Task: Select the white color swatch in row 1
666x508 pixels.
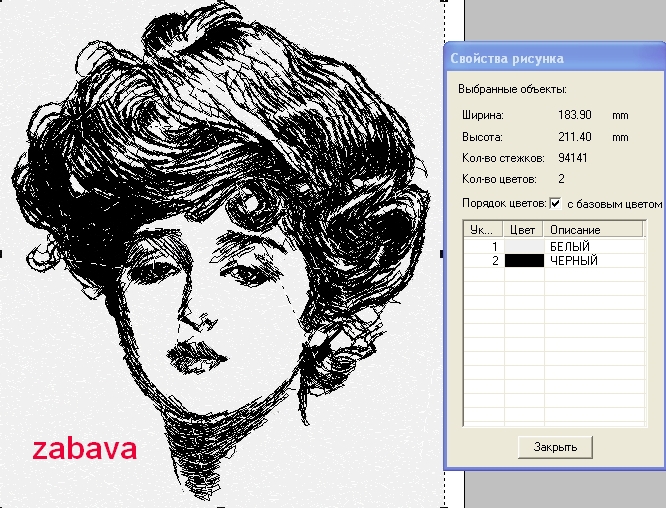Action: (x=524, y=246)
